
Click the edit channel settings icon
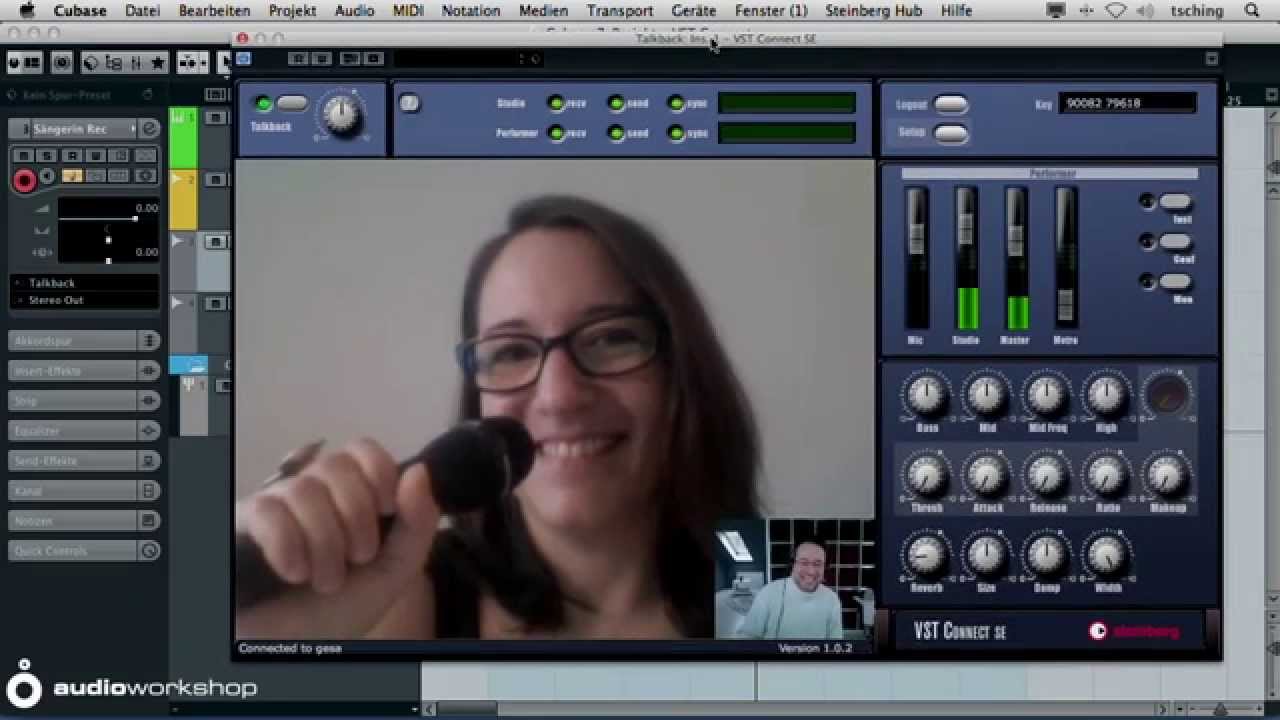[x=149, y=129]
